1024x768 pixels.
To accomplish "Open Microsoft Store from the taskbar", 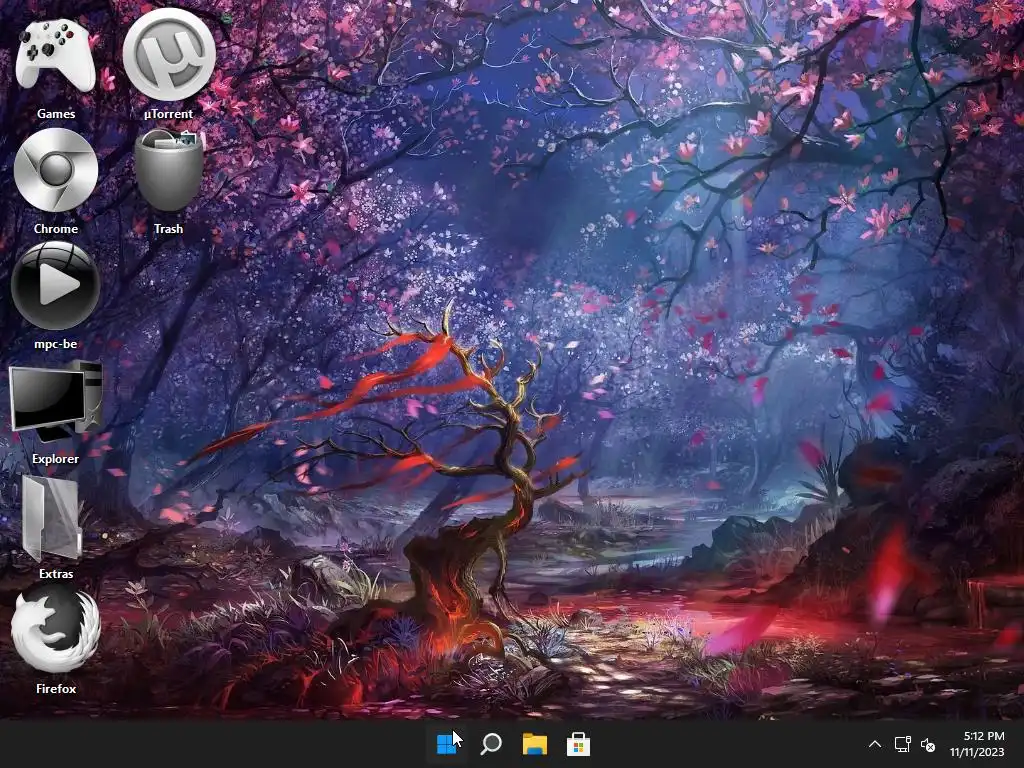I will coord(578,744).
